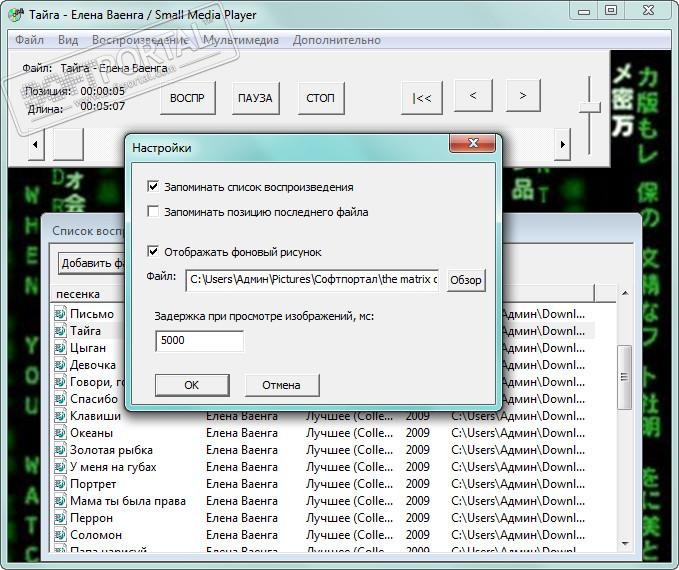
Task: Click audio file icon next to Письмо
Action: [x=60, y=314]
